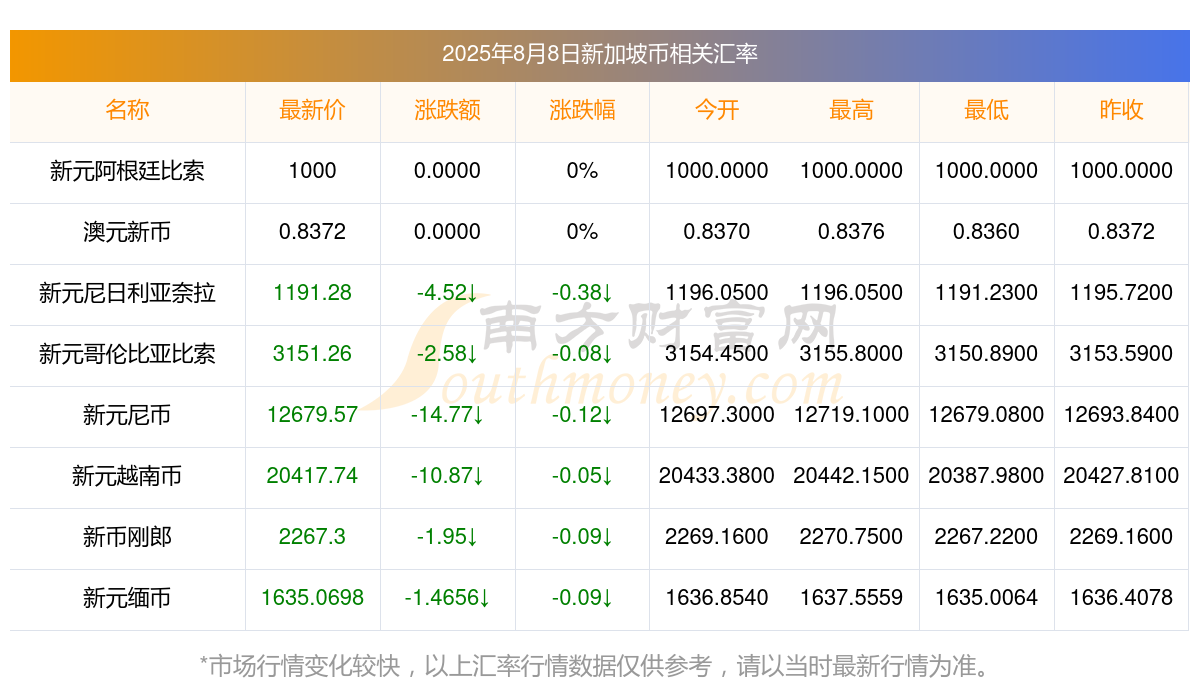Viewport: 1200px width, 698px height.
Task: Click the 新元尼日利亚奈拉 row name
Action: tap(127, 293)
